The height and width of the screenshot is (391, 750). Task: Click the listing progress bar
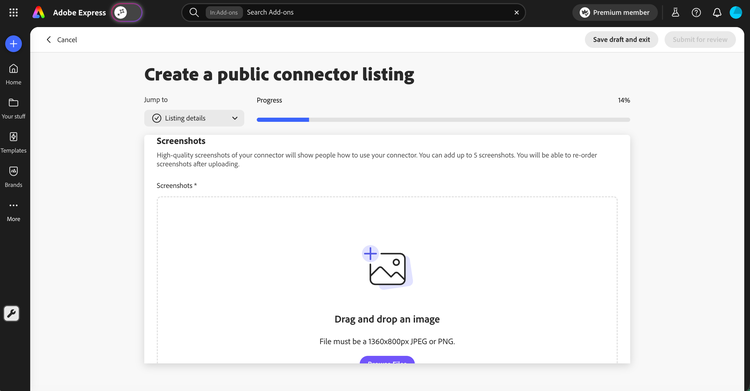(x=443, y=120)
